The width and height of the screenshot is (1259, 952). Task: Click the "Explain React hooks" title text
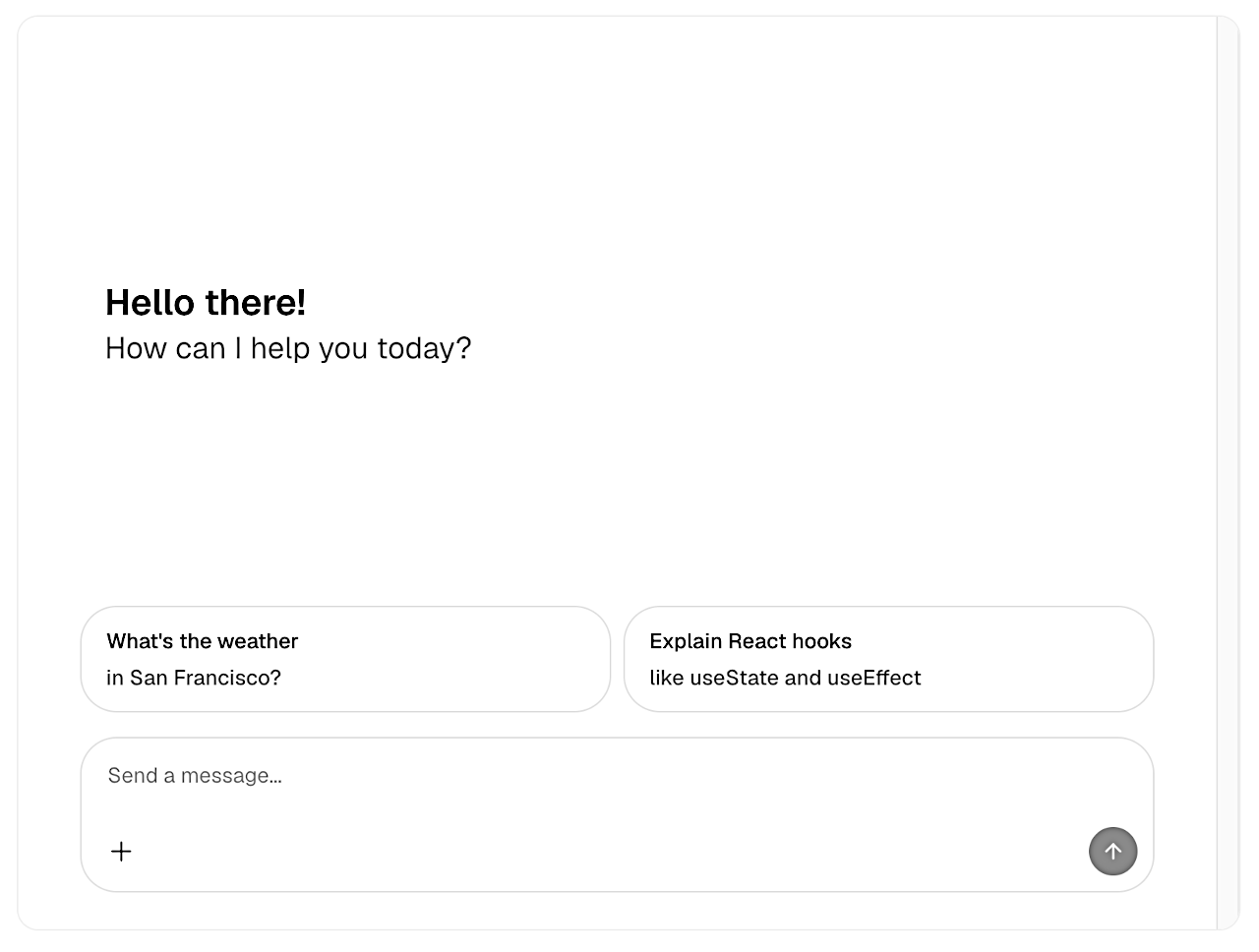pos(750,641)
